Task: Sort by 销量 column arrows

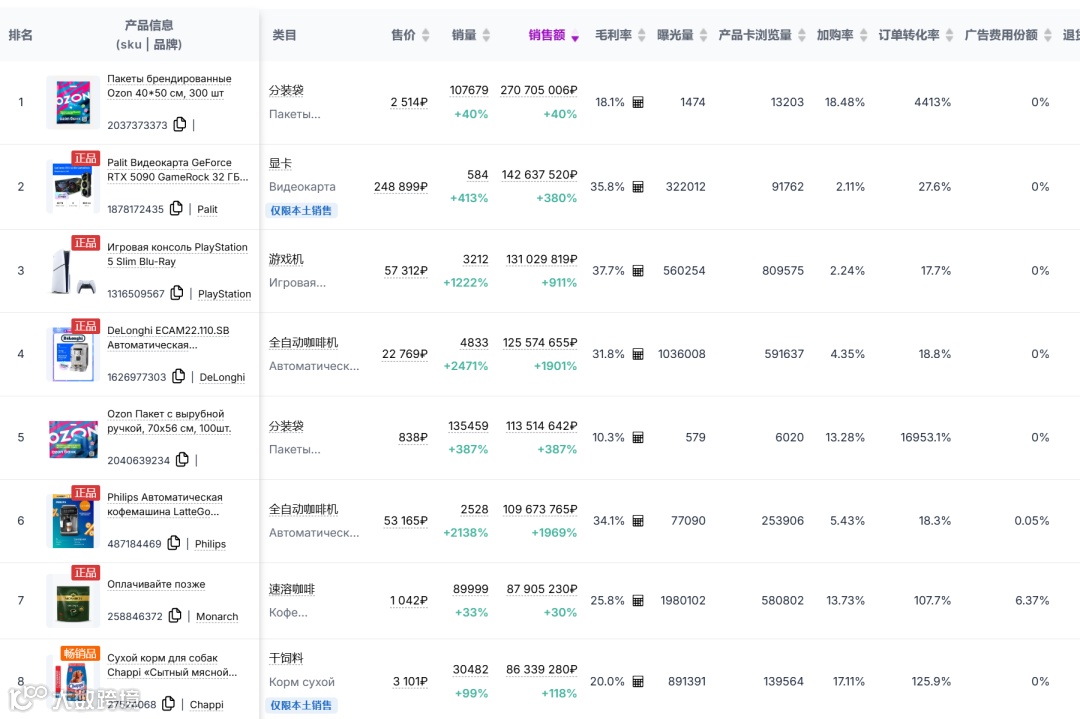Action: tap(486, 35)
